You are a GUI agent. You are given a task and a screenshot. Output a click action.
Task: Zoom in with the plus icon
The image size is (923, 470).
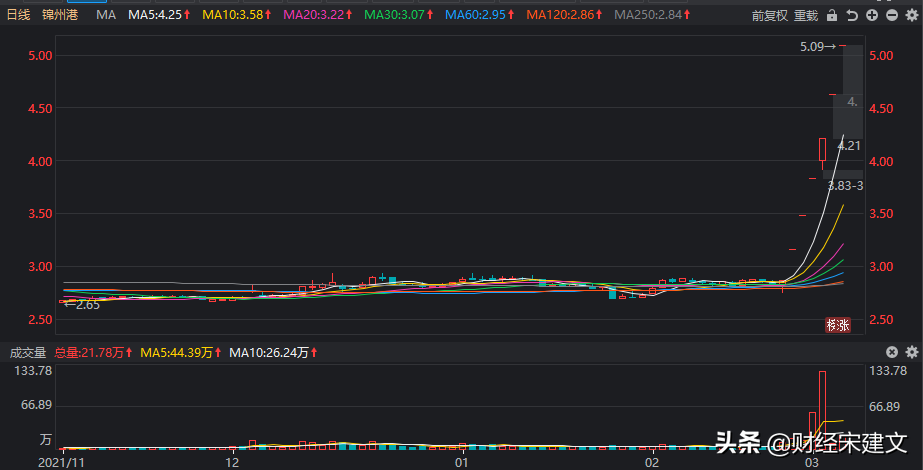(x=872, y=15)
